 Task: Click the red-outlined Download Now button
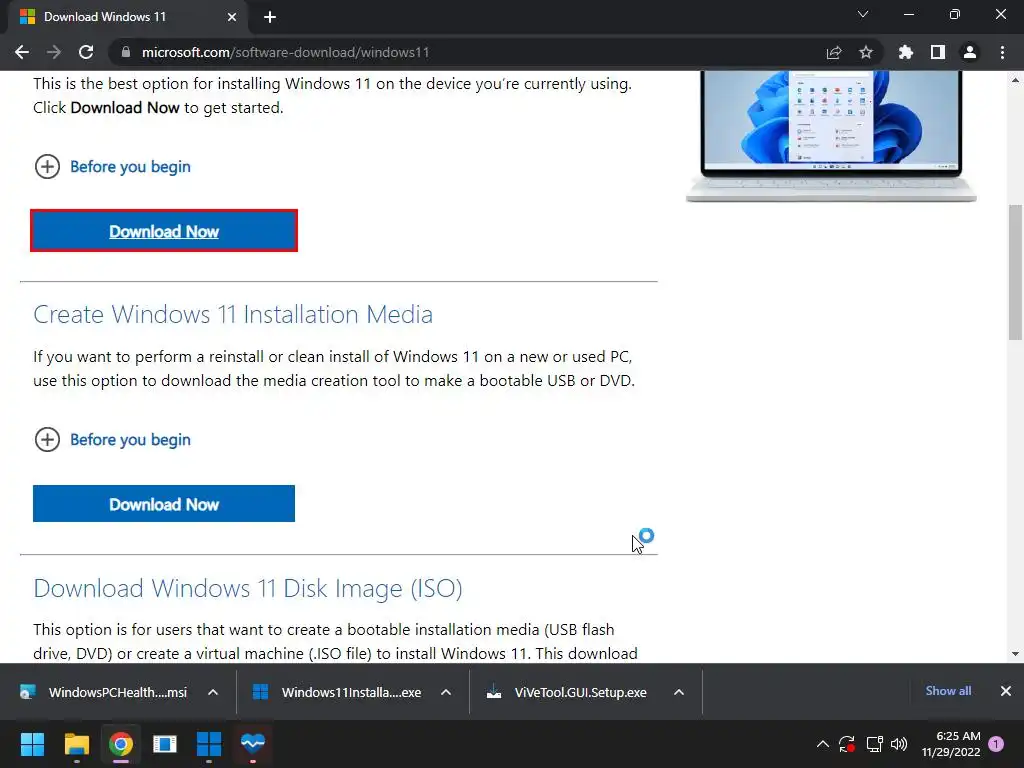164,231
